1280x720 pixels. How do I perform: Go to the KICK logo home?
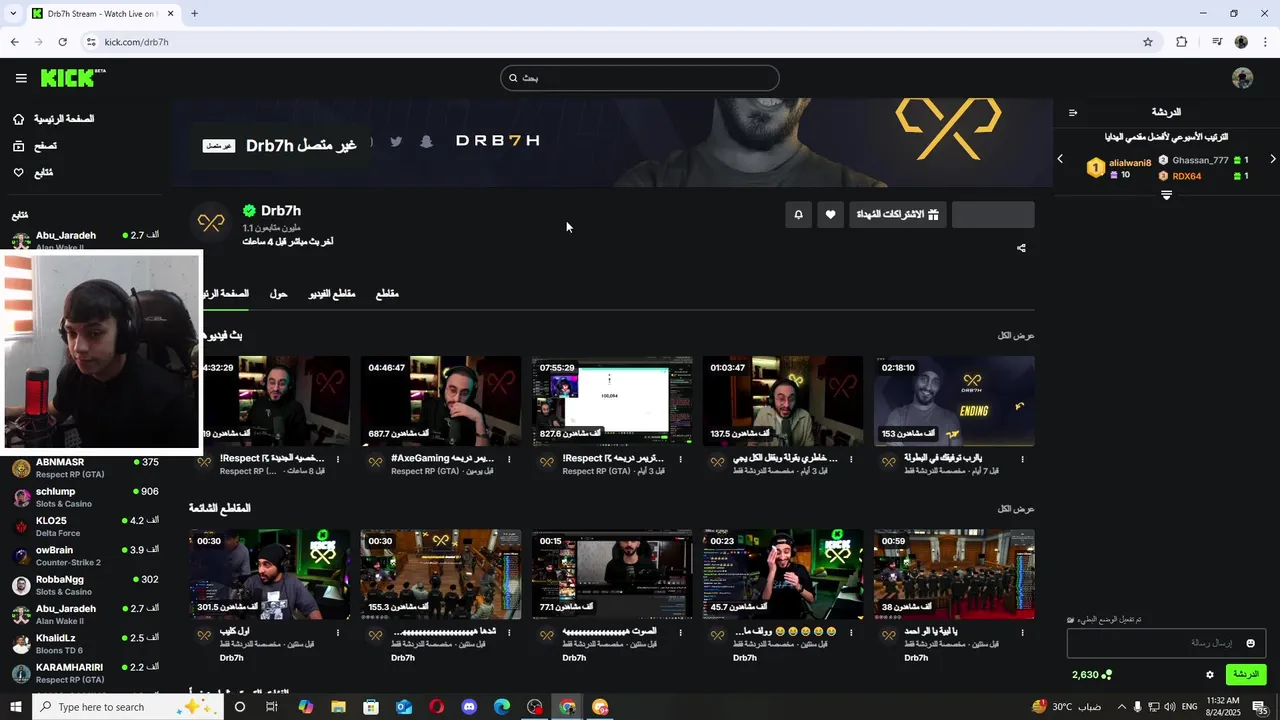72,78
